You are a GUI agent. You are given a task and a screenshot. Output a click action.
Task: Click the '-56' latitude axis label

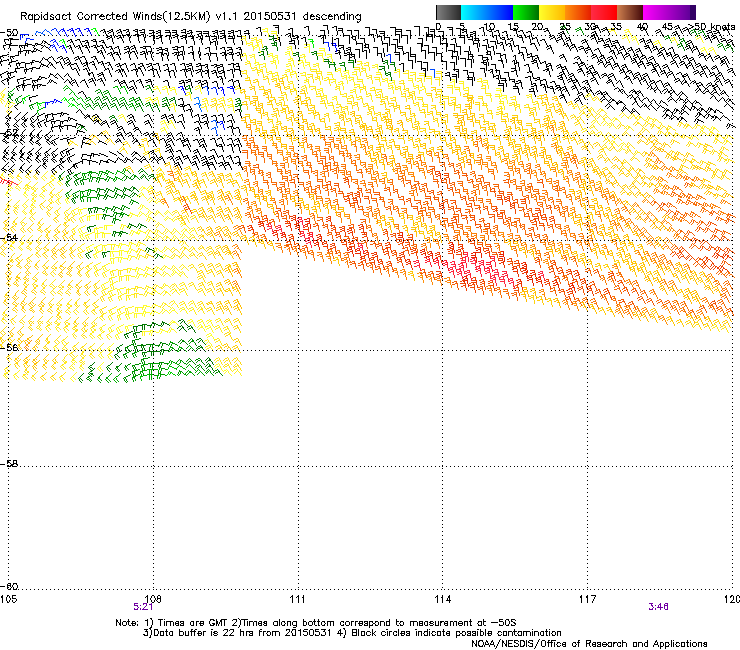pyautogui.click(x=9, y=347)
